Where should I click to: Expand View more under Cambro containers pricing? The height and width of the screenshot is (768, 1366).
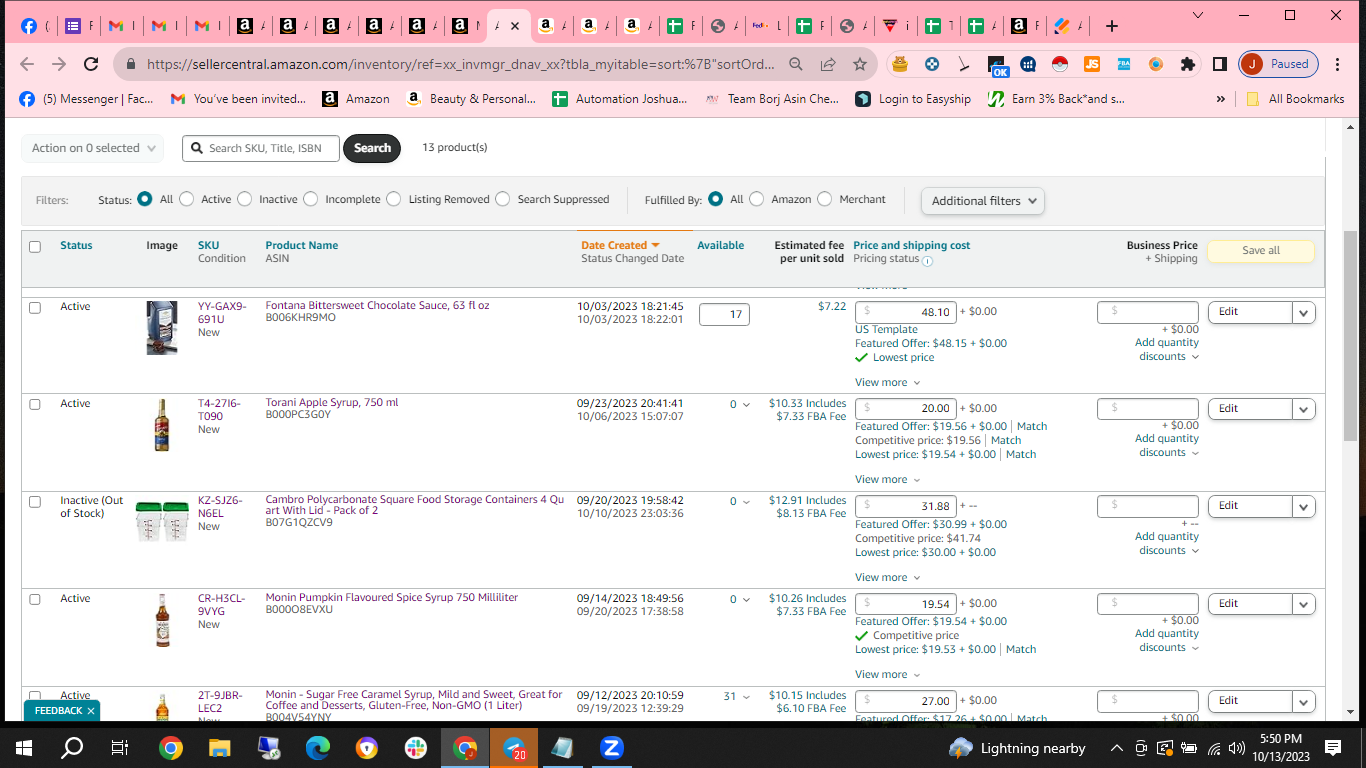click(887, 578)
